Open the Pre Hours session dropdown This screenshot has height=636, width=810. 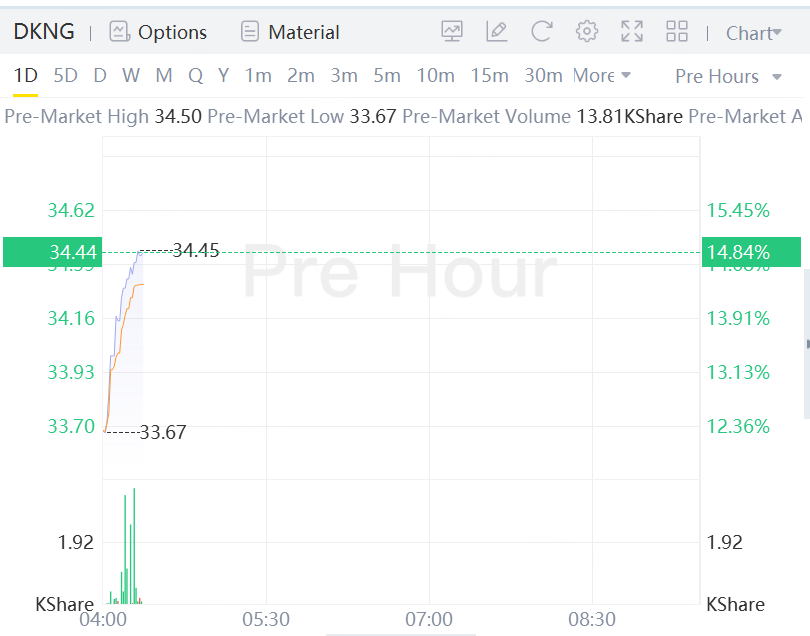pos(728,77)
